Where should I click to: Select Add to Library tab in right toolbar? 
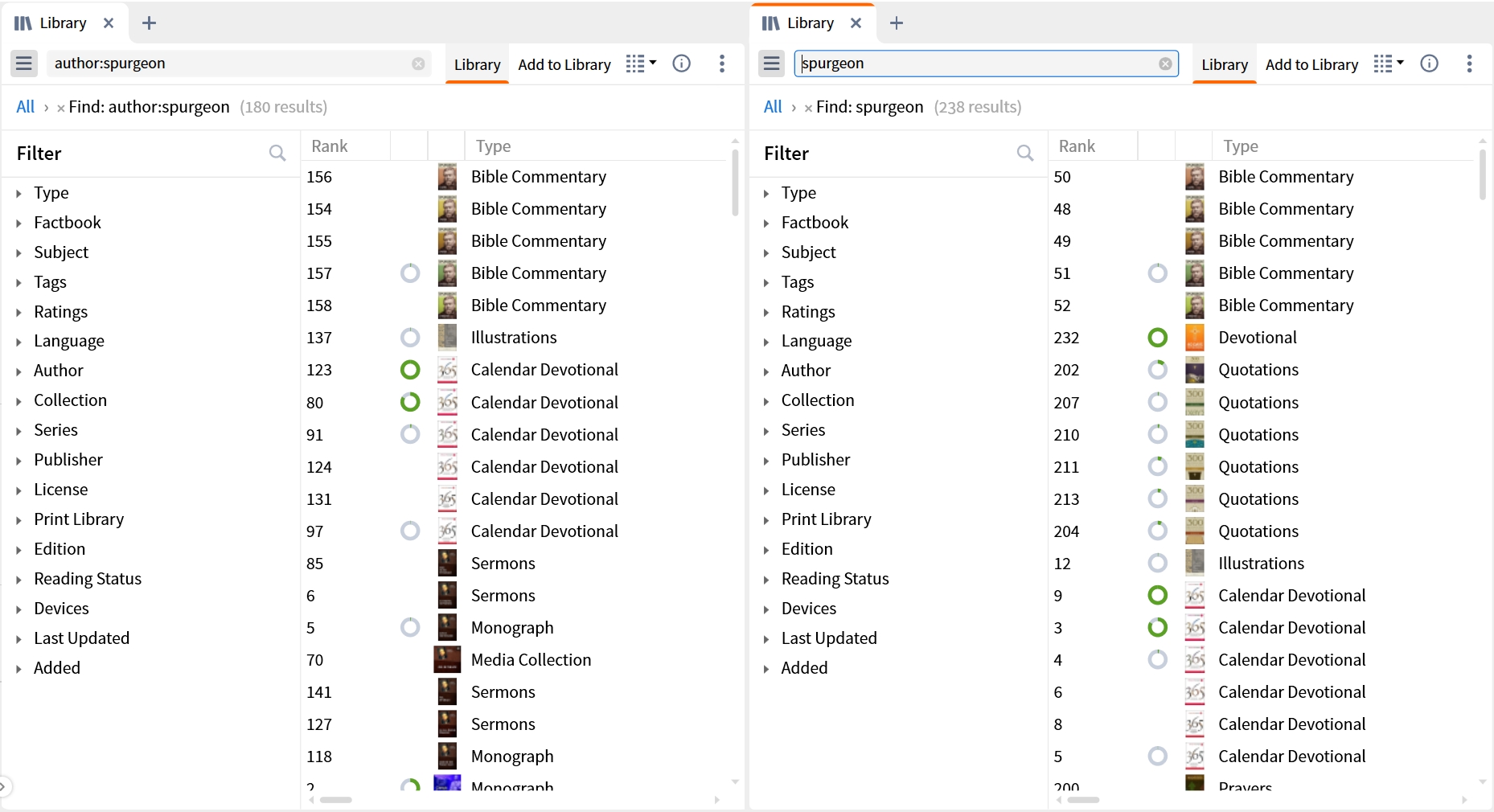(1312, 64)
